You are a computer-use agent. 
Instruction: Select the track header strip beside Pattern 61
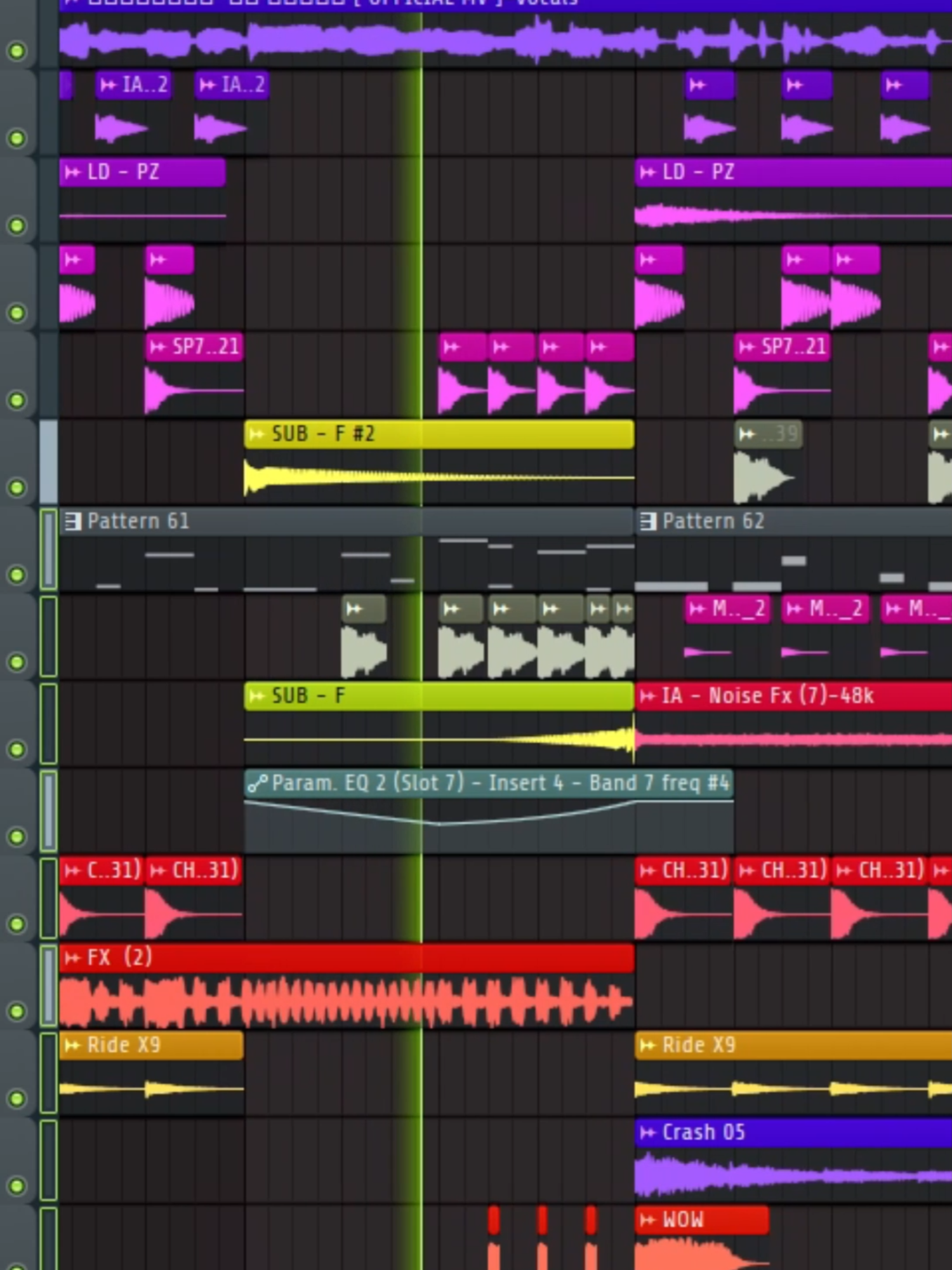click(x=49, y=550)
